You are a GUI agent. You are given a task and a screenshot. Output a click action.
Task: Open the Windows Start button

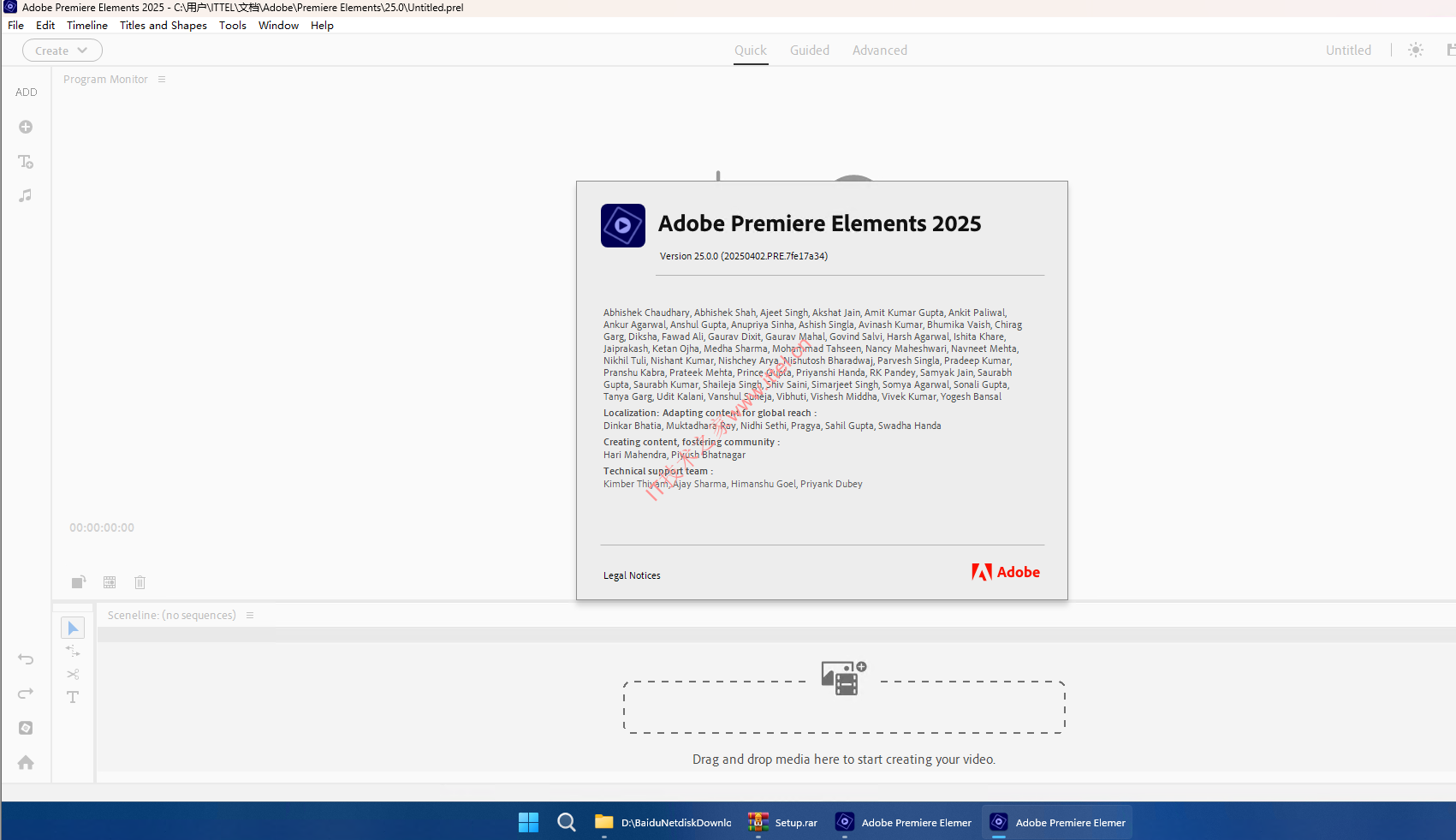[529, 822]
